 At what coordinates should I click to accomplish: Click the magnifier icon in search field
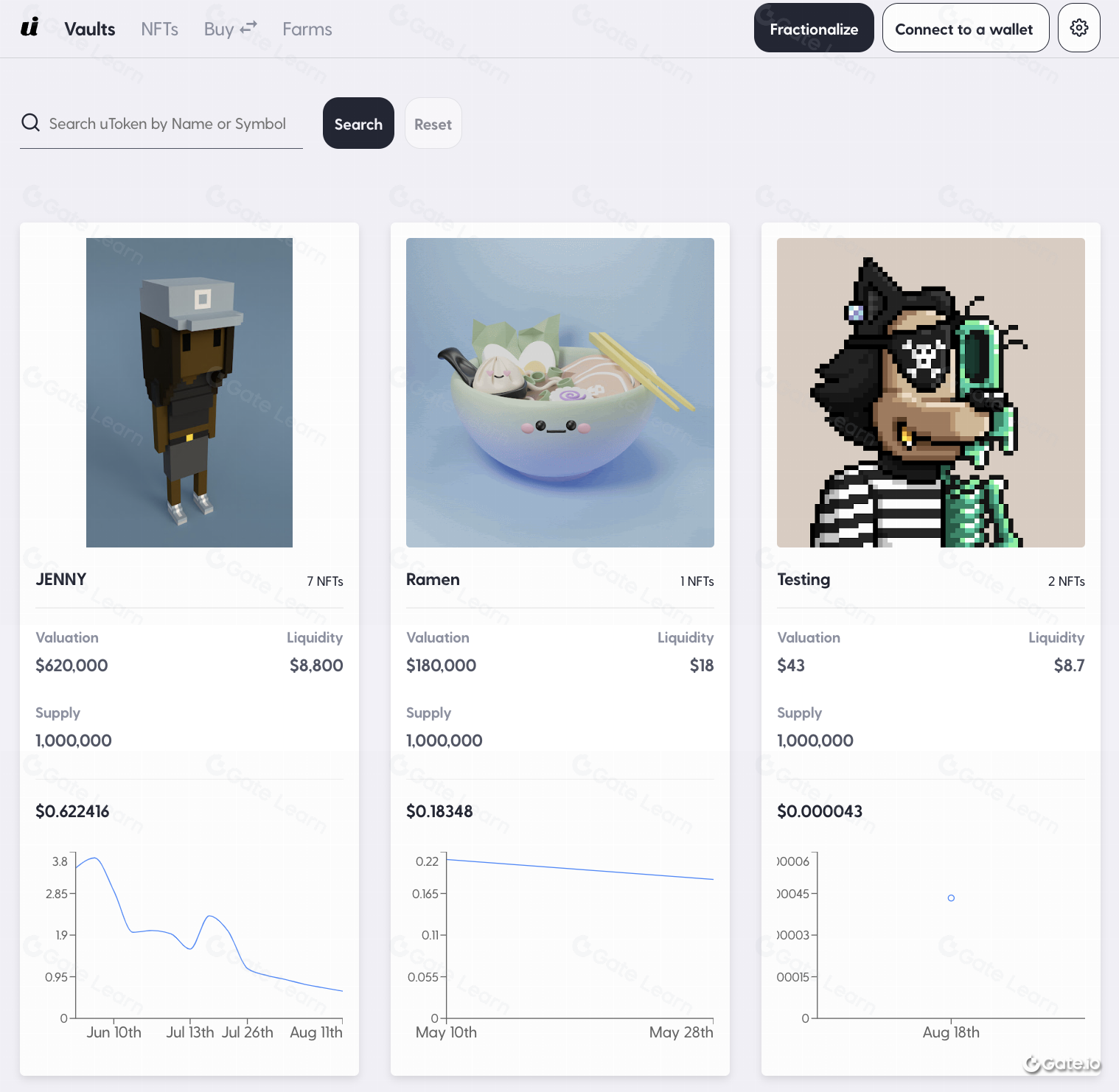point(30,122)
